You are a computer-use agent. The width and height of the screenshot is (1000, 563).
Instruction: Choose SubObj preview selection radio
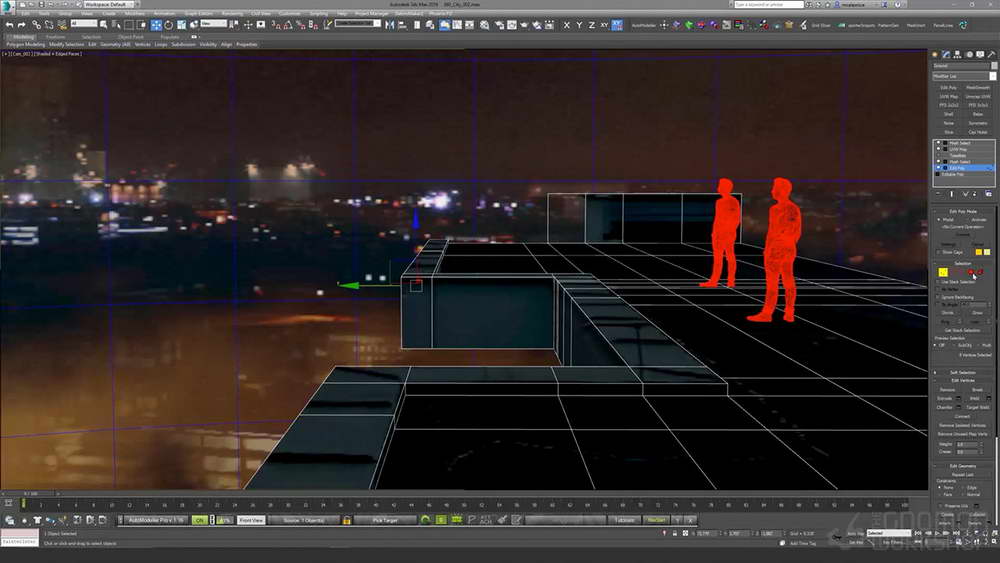click(954, 345)
